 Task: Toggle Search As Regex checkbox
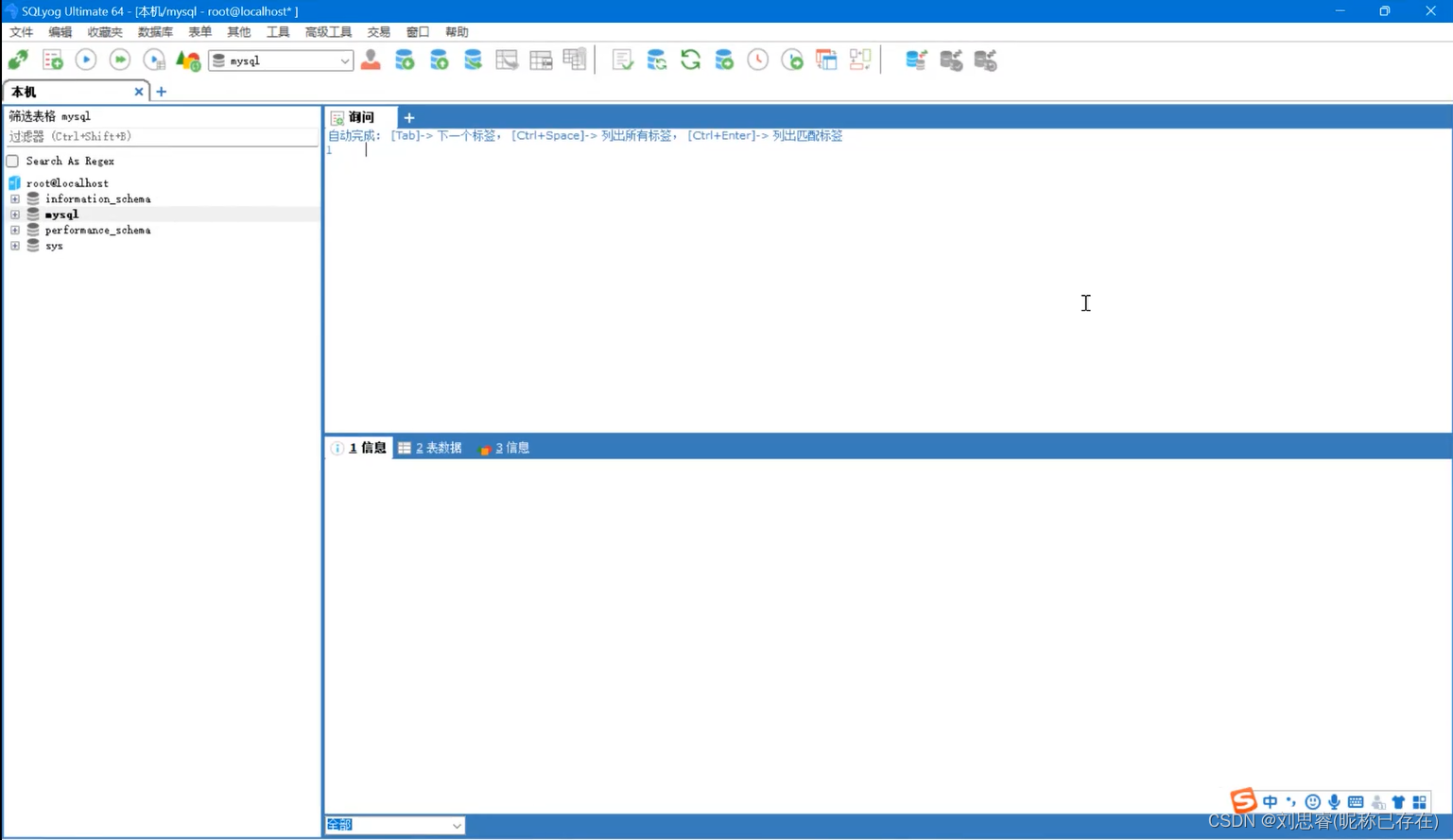tap(13, 162)
